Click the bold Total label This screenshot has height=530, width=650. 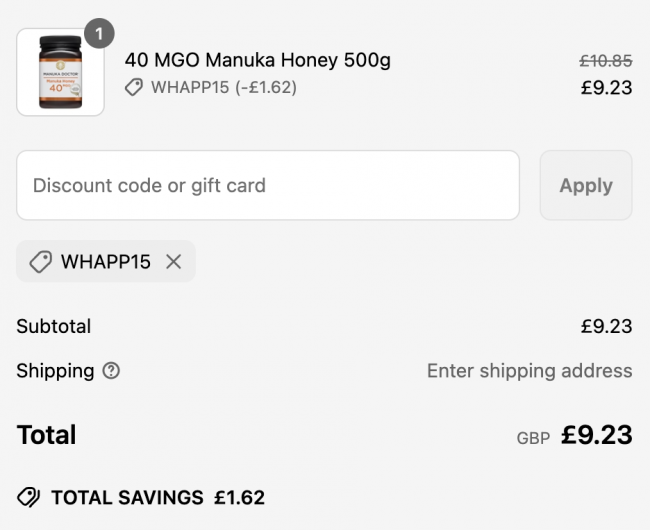pyautogui.click(x=46, y=435)
